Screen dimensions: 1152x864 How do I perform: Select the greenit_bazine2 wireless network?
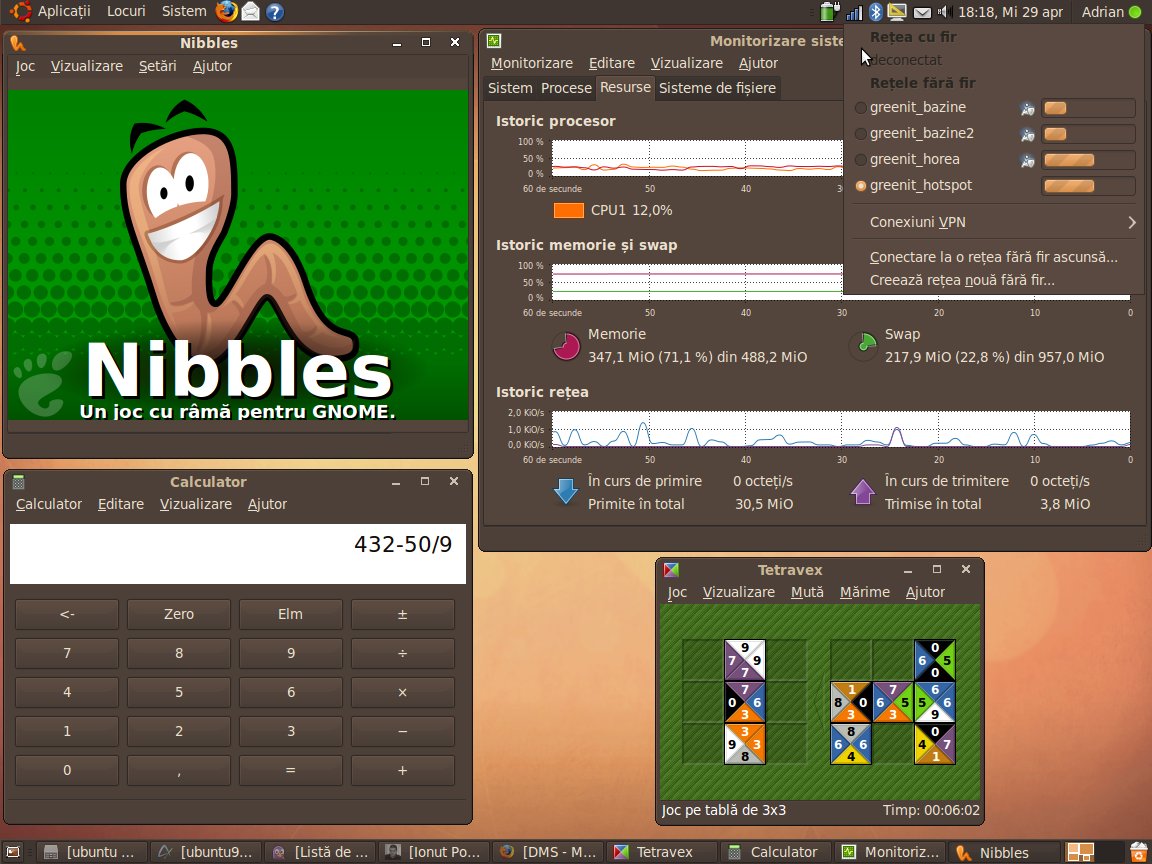(x=994, y=134)
